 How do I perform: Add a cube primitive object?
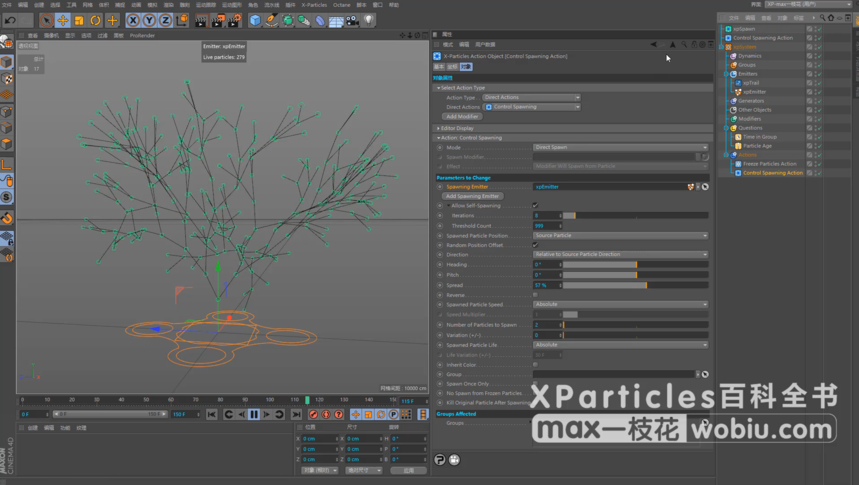(255, 21)
